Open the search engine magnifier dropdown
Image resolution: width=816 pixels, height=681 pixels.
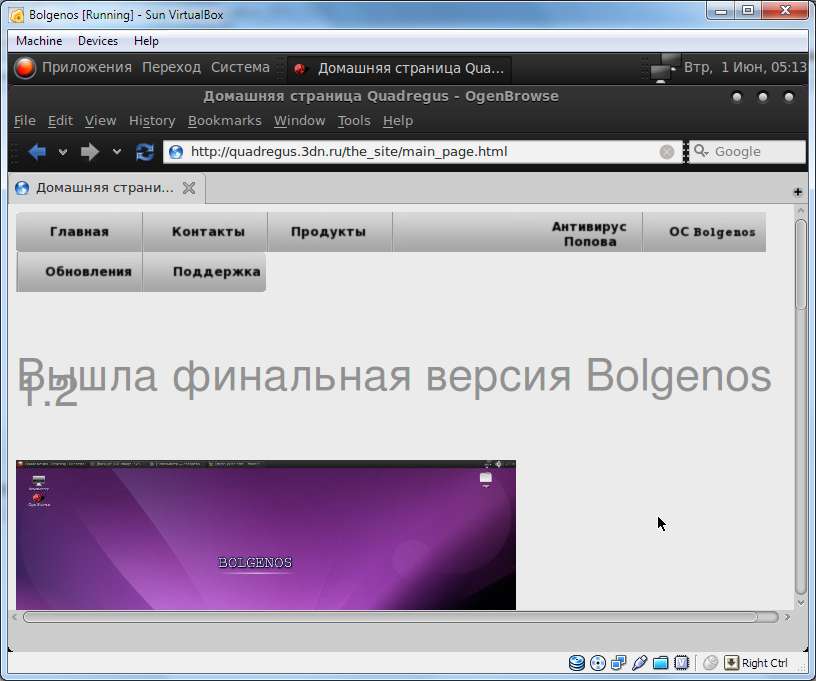click(x=701, y=151)
